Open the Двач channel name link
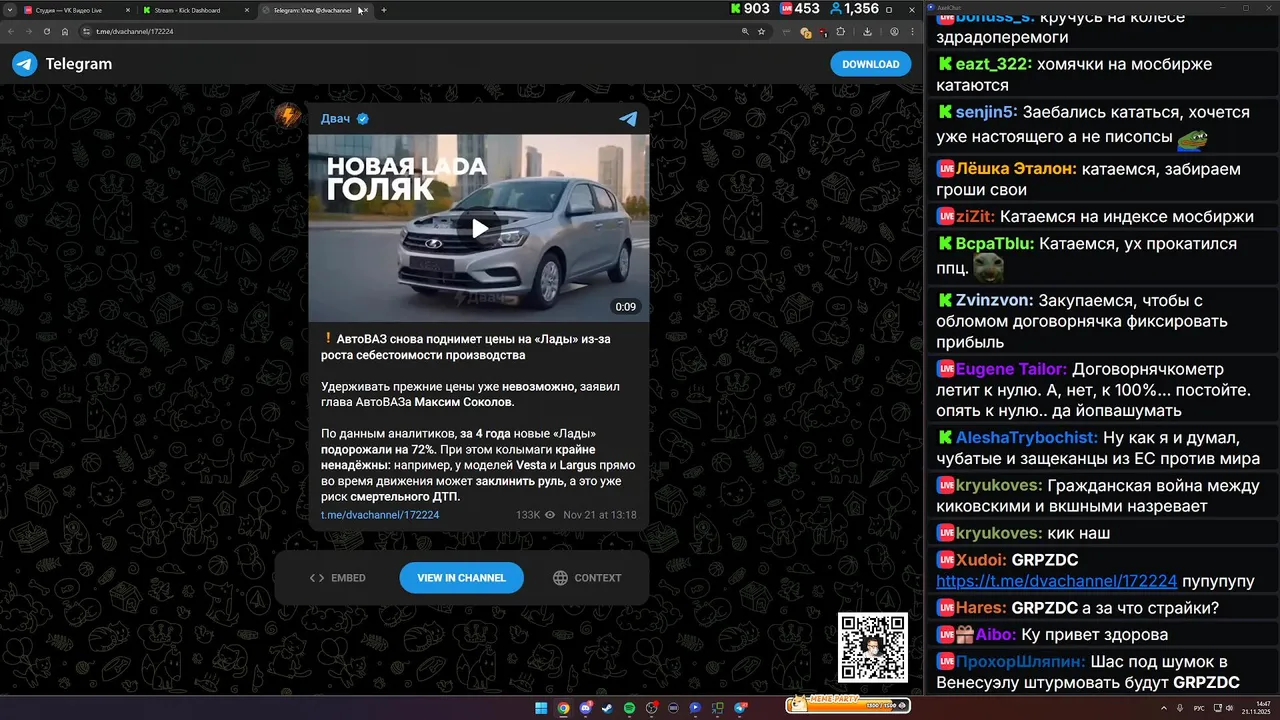The image size is (1280, 720). 335,119
